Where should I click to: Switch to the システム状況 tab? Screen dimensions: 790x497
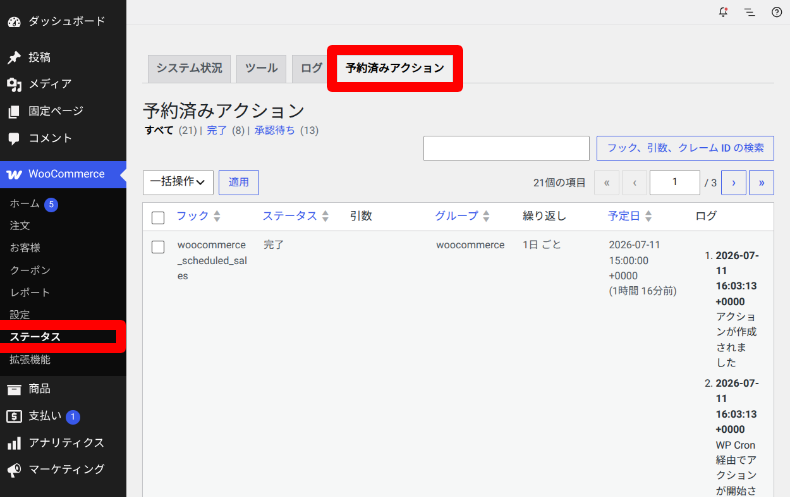click(189, 69)
